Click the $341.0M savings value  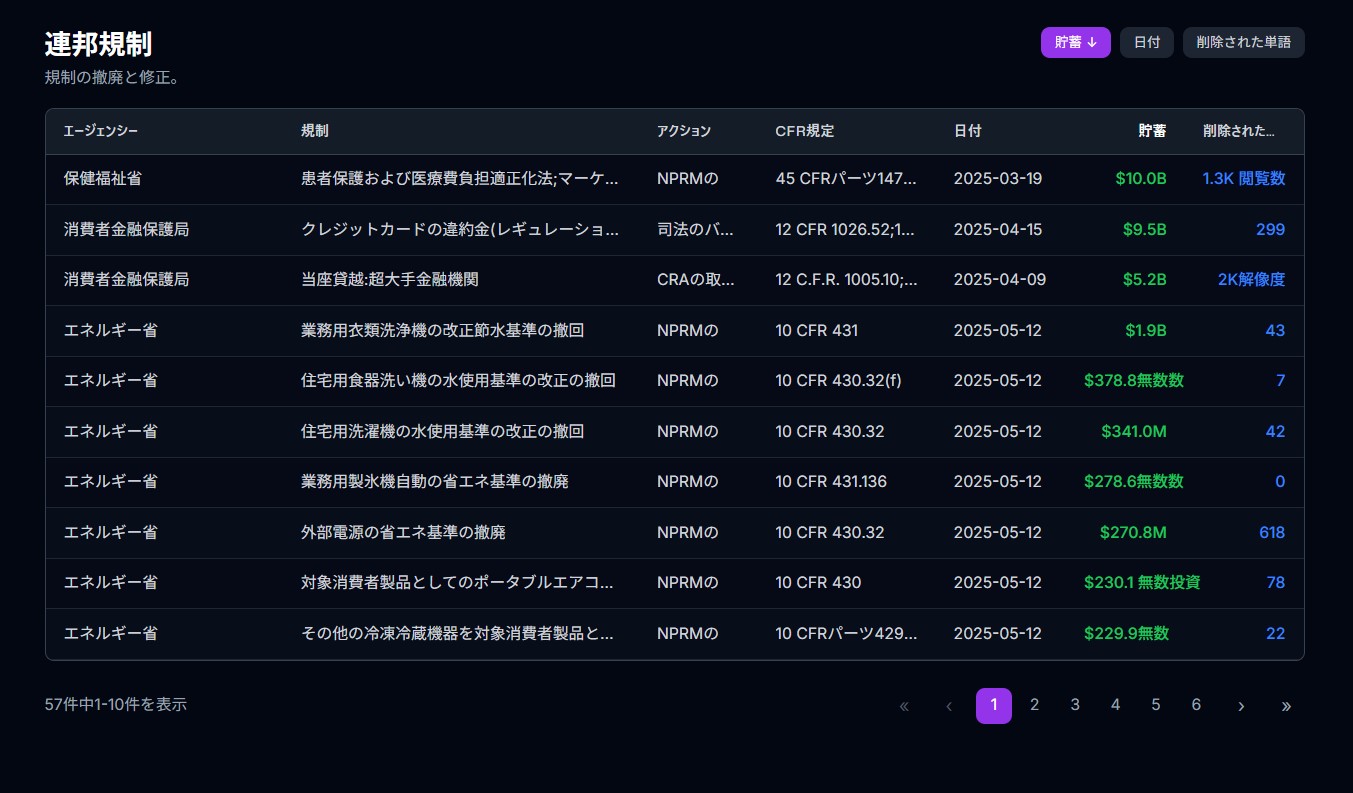click(x=1134, y=431)
